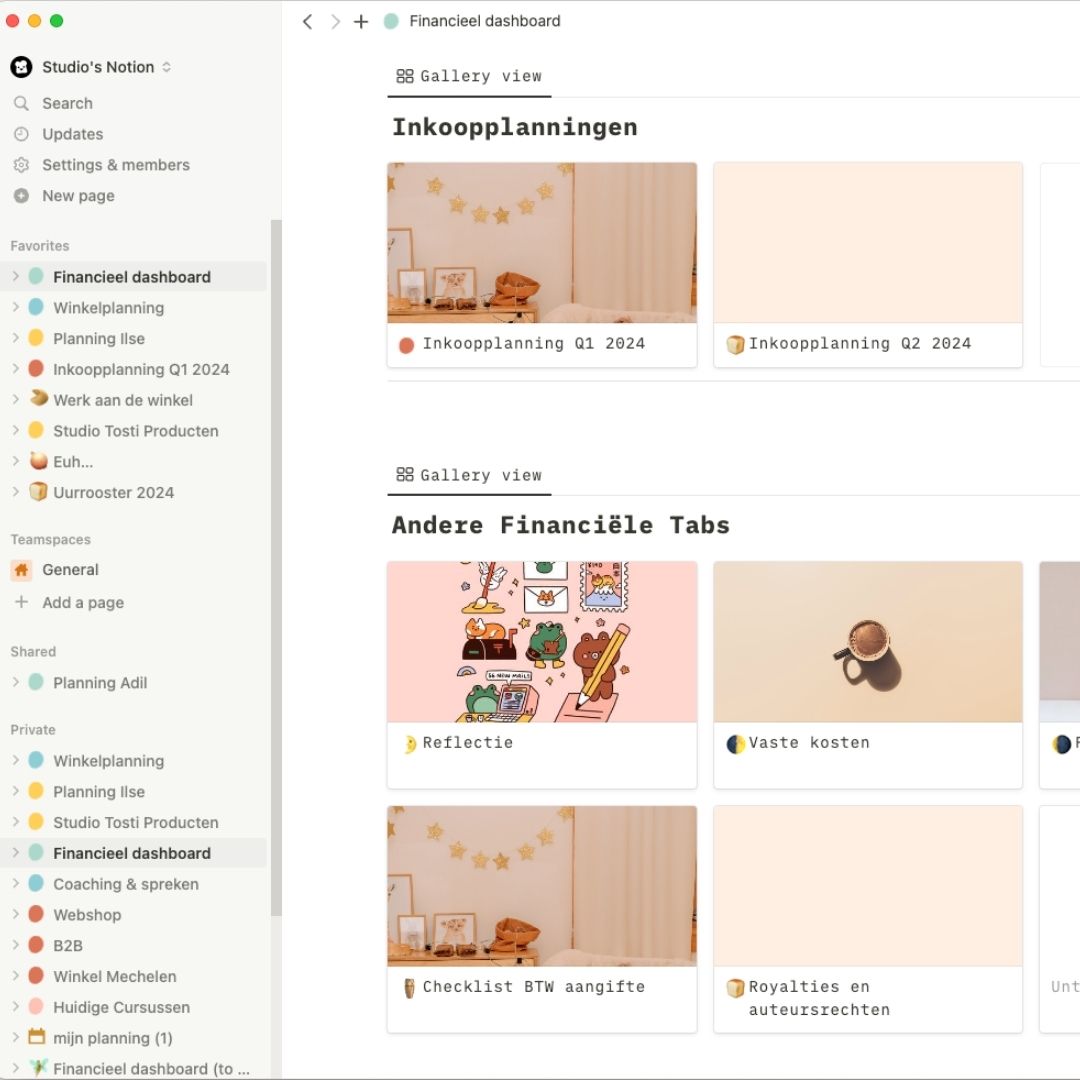The width and height of the screenshot is (1080, 1080).
Task: Click the back navigation arrow
Action: [x=307, y=21]
